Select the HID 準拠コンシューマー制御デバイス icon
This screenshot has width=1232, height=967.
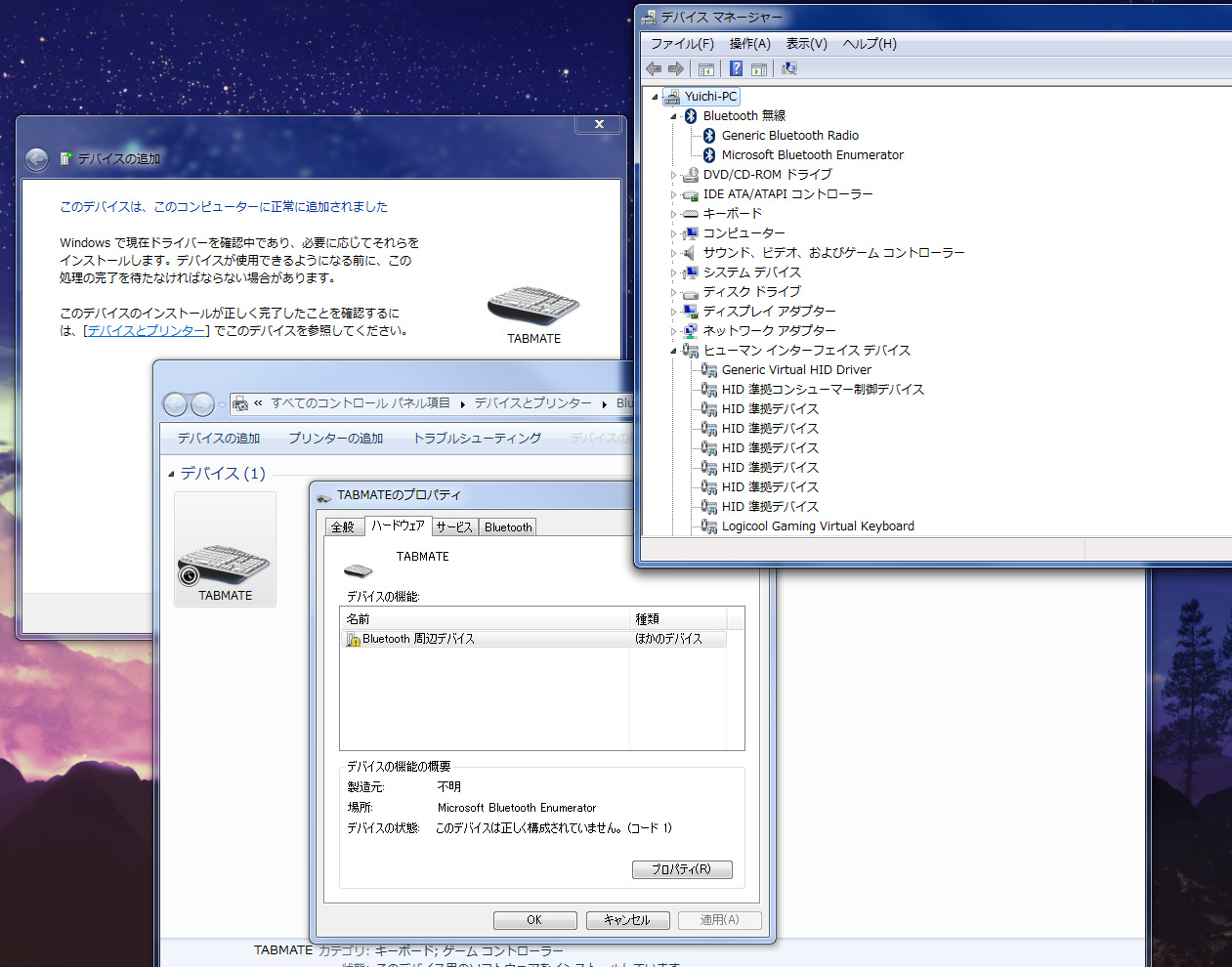(x=709, y=389)
